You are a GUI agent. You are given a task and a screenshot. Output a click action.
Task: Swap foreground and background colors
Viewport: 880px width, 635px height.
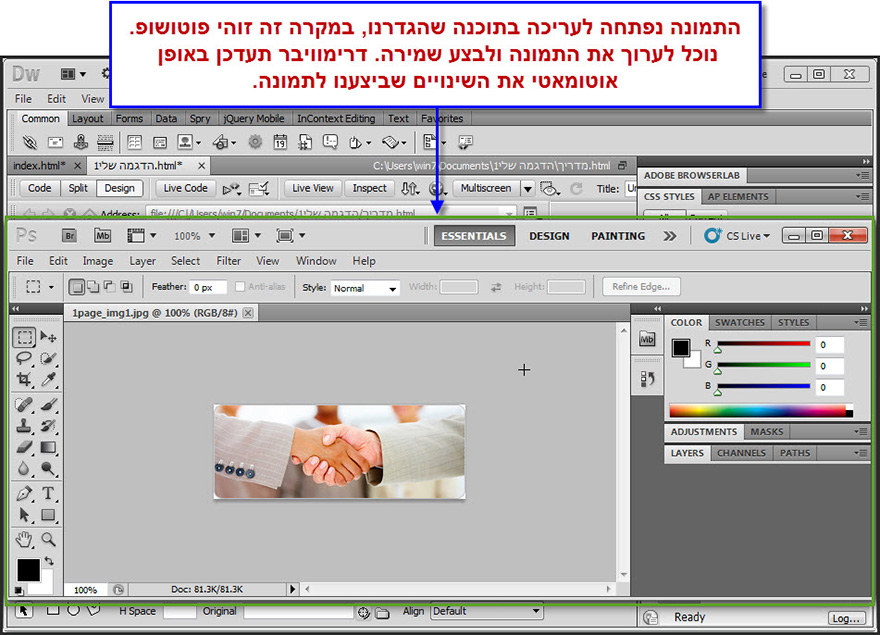49,560
